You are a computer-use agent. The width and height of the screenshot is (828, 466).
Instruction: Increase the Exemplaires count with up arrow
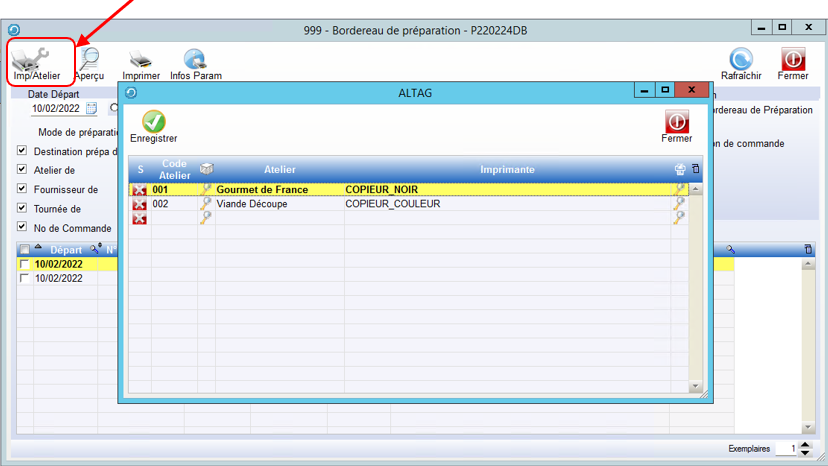click(x=807, y=445)
